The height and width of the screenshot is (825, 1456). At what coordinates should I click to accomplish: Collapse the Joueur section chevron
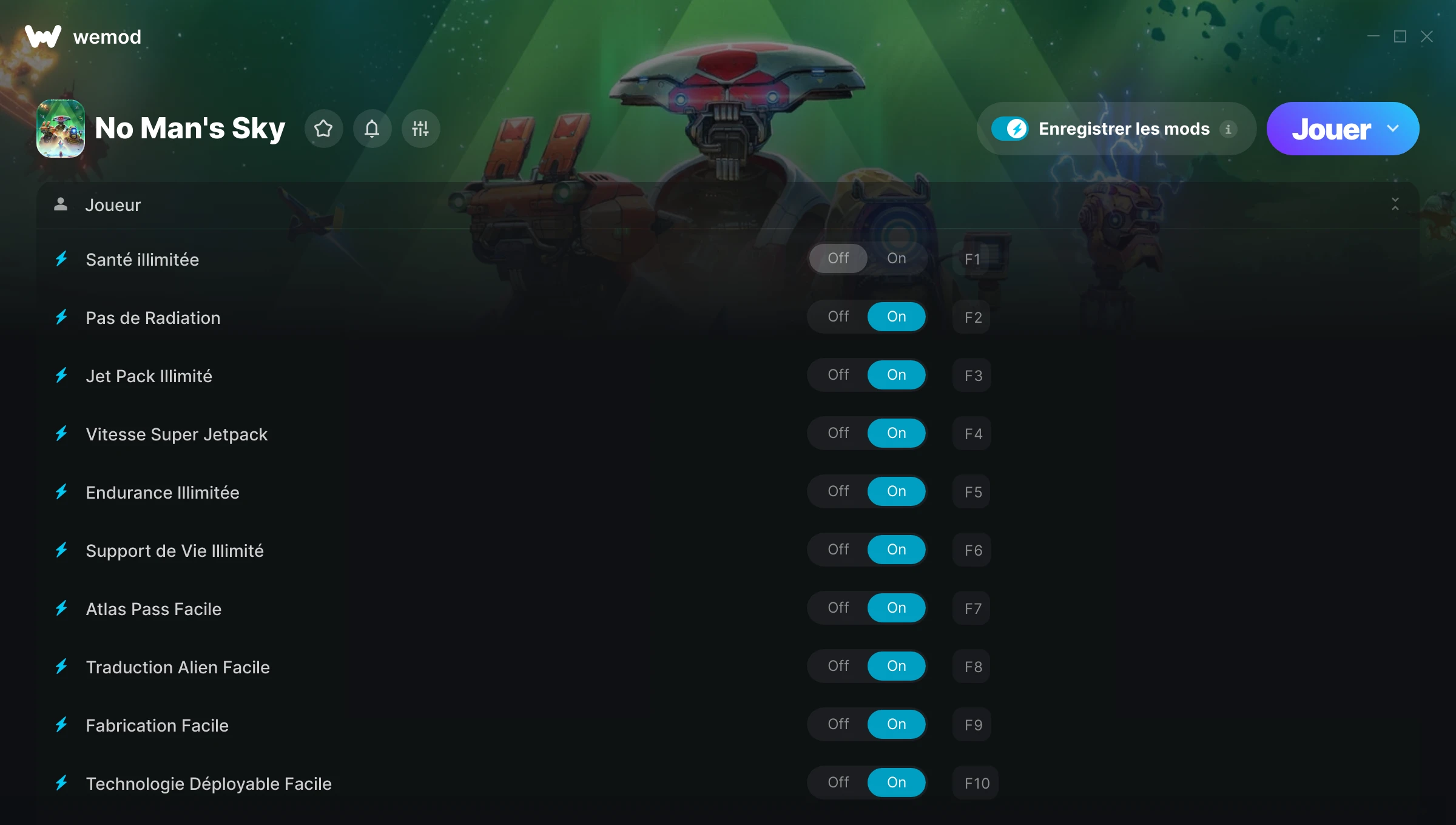click(1395, 204)
